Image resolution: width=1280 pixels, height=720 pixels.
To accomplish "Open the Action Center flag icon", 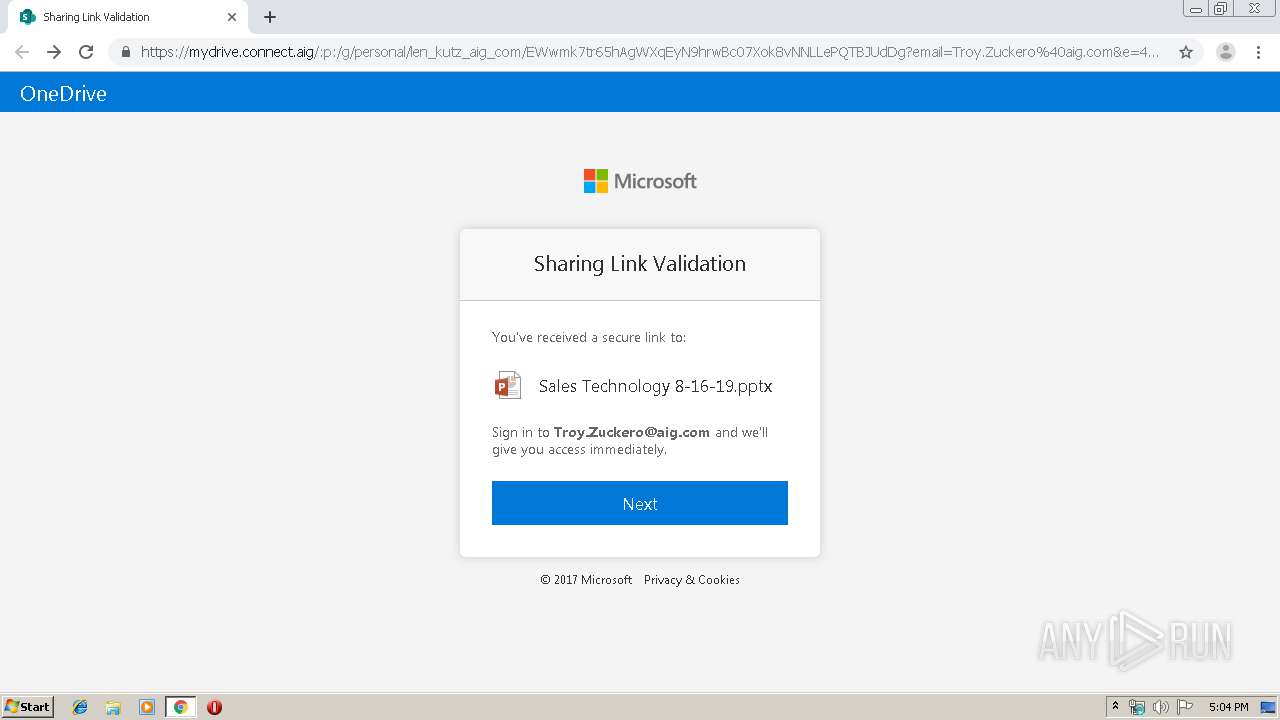I will click(1185, 707).
